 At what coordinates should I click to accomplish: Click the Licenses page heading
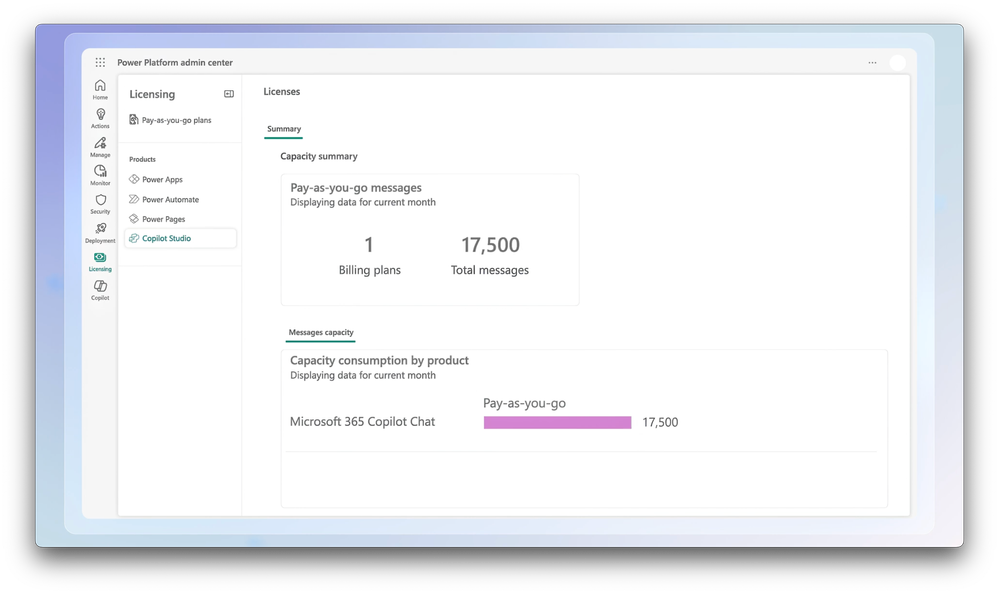tap(282, 91)
